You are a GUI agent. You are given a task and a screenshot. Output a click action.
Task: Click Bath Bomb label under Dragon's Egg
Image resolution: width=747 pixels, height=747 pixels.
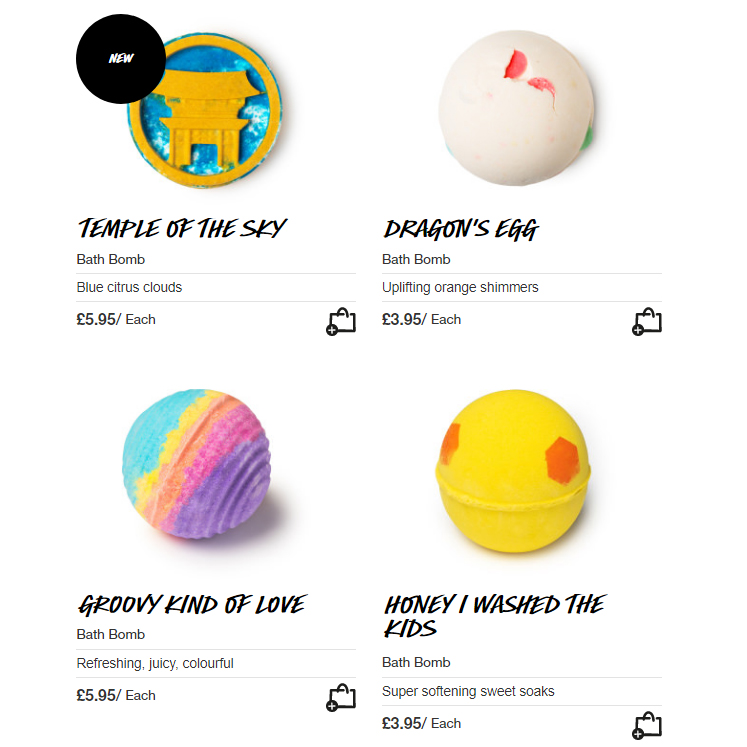(x=416, y=260)
